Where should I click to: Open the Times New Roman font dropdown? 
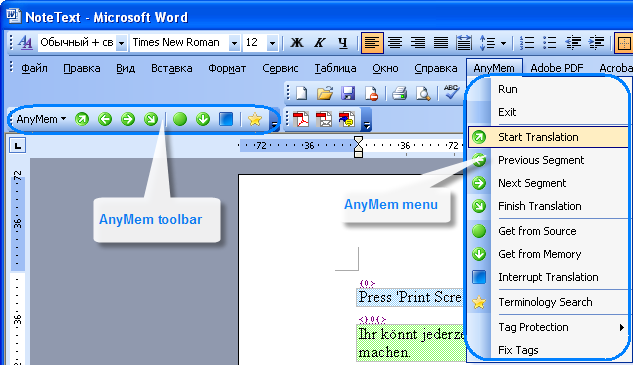coord(234,42)
